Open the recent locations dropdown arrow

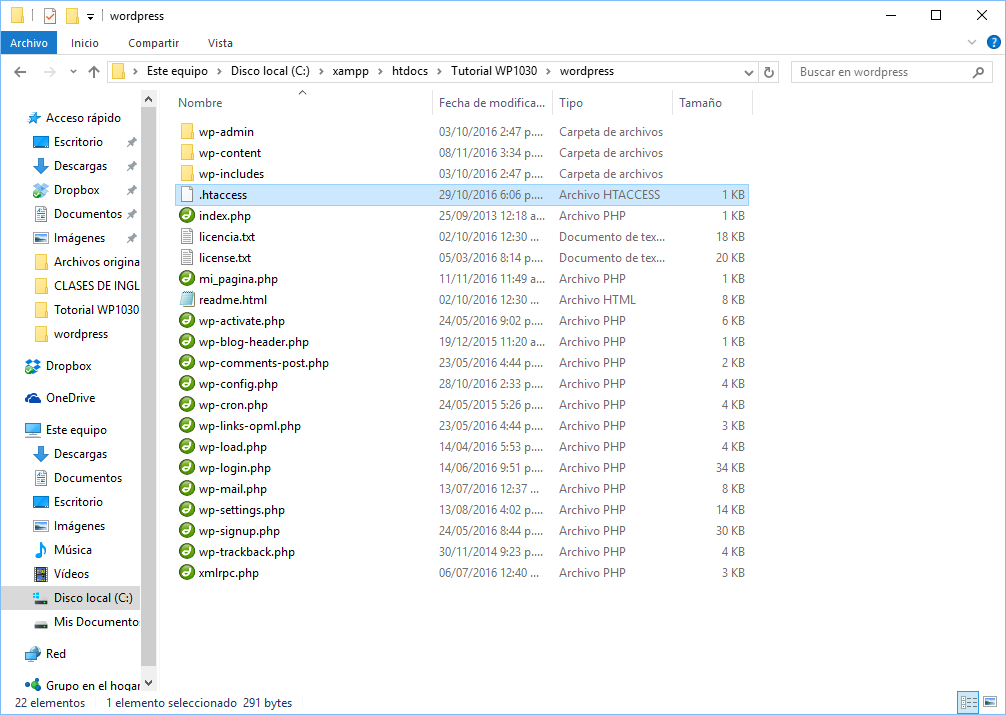click(73, 72)
